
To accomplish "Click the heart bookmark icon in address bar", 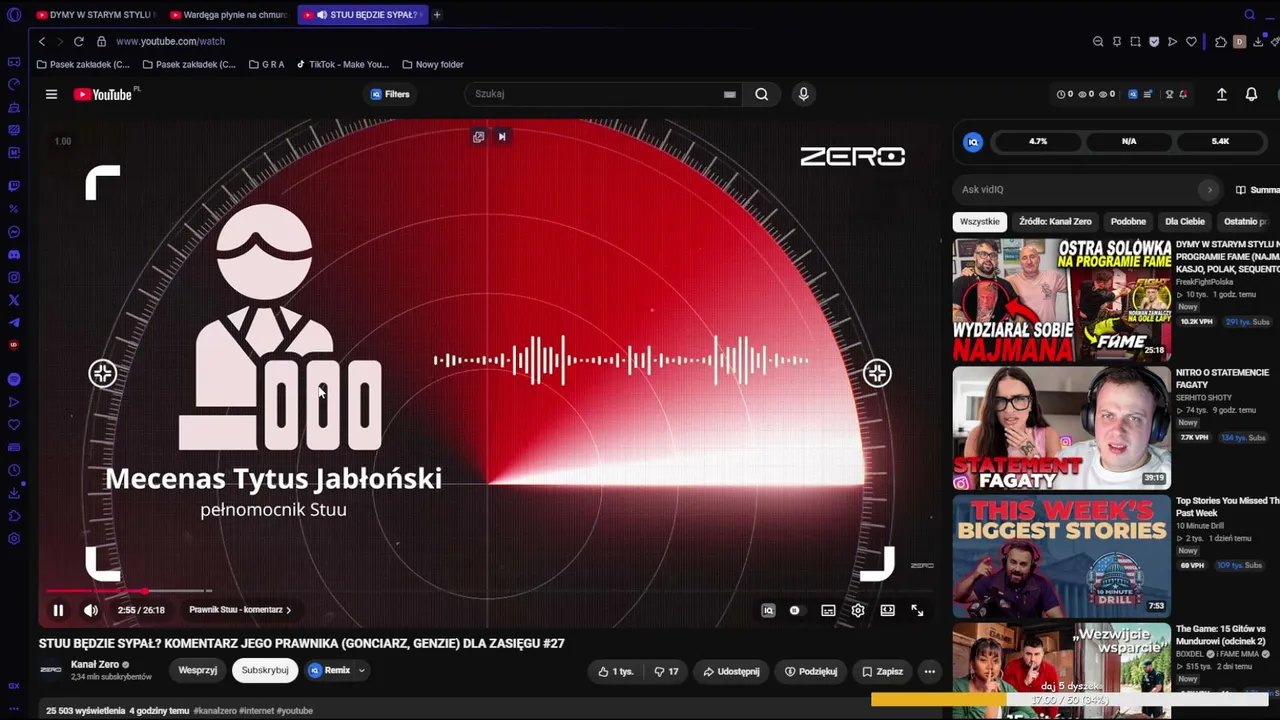I will [1191, 42].
